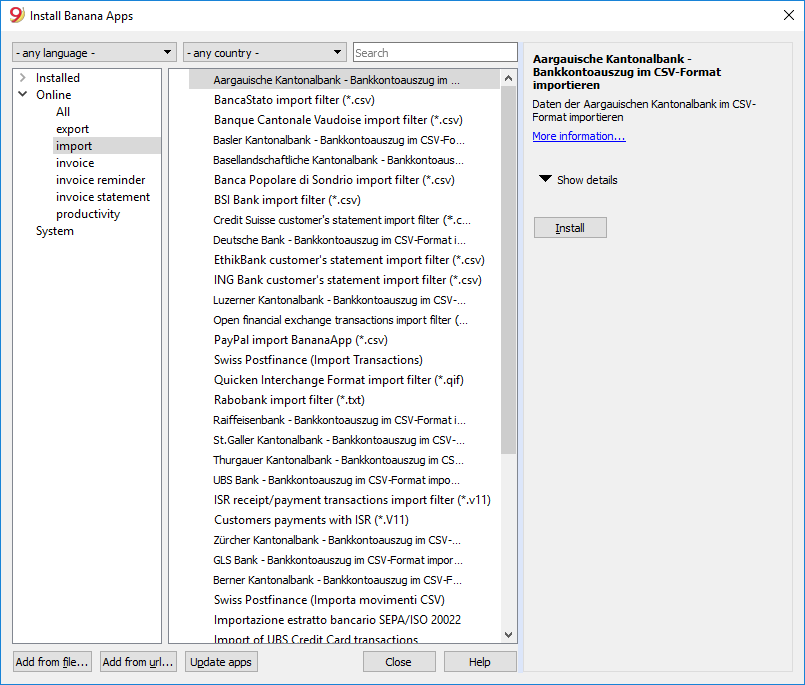Close the Install Banana Apps dialog
Viewport: 805px width, 685px height.
(x=789, y=15)
